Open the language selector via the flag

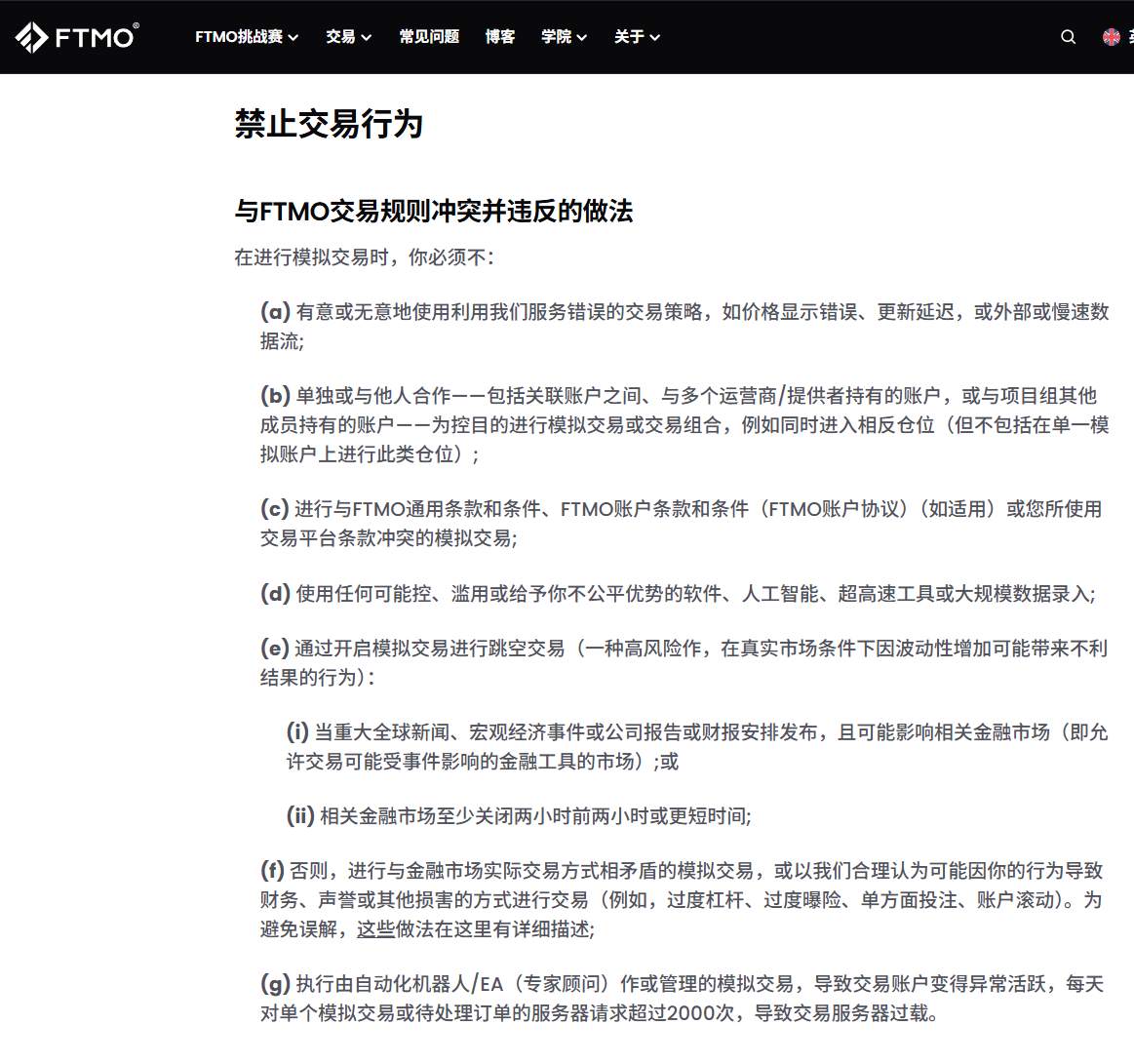pyautogui.click(x=1112, y=36)
